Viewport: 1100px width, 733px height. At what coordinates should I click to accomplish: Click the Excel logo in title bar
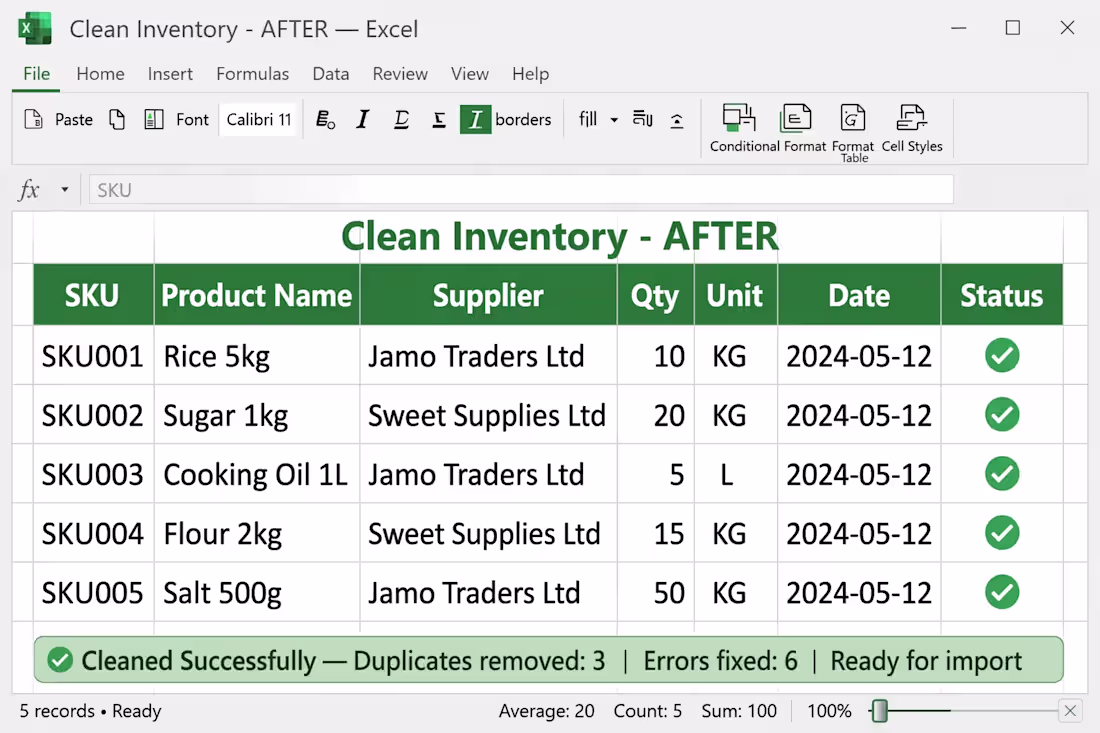34,29
